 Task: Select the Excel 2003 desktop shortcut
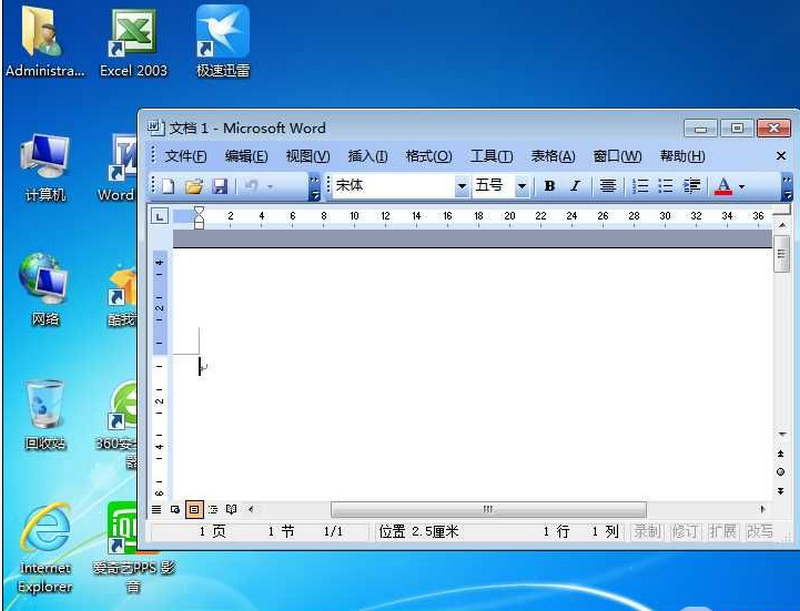click(133, 43)
